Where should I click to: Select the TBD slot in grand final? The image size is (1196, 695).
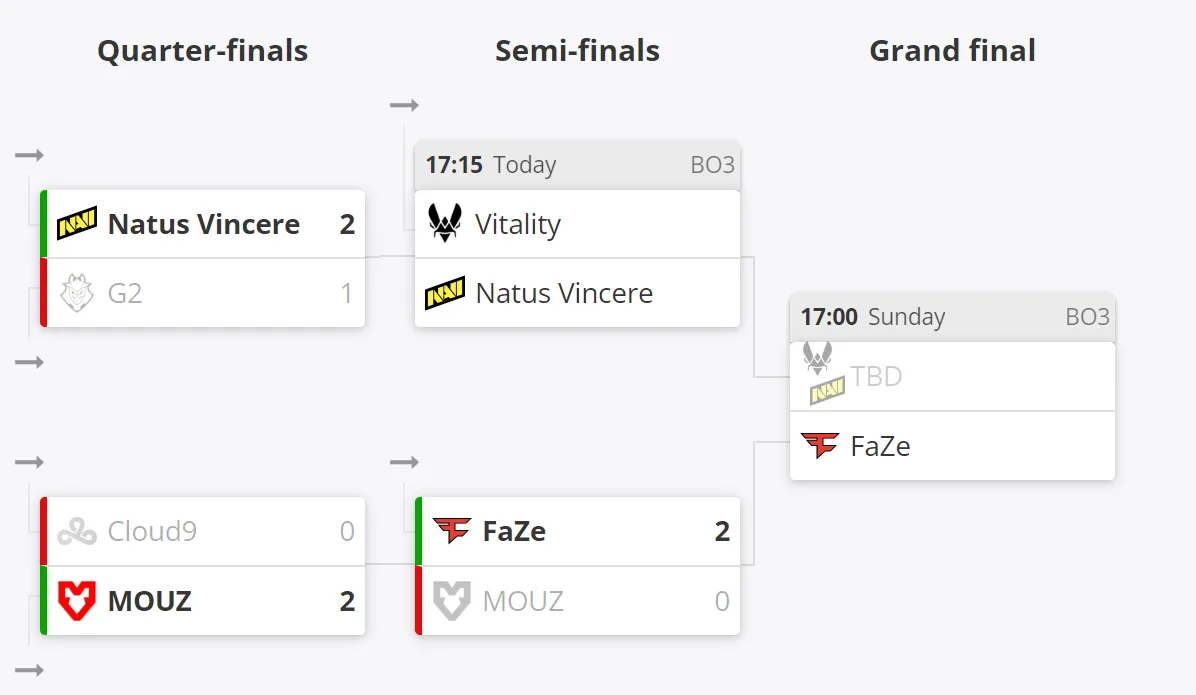click(952, 376)
